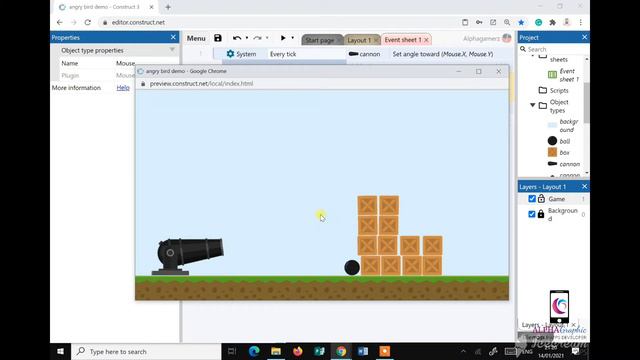Open Word from the taskbar
Viewport: 640px width, 360px height.
coord(363,351)
